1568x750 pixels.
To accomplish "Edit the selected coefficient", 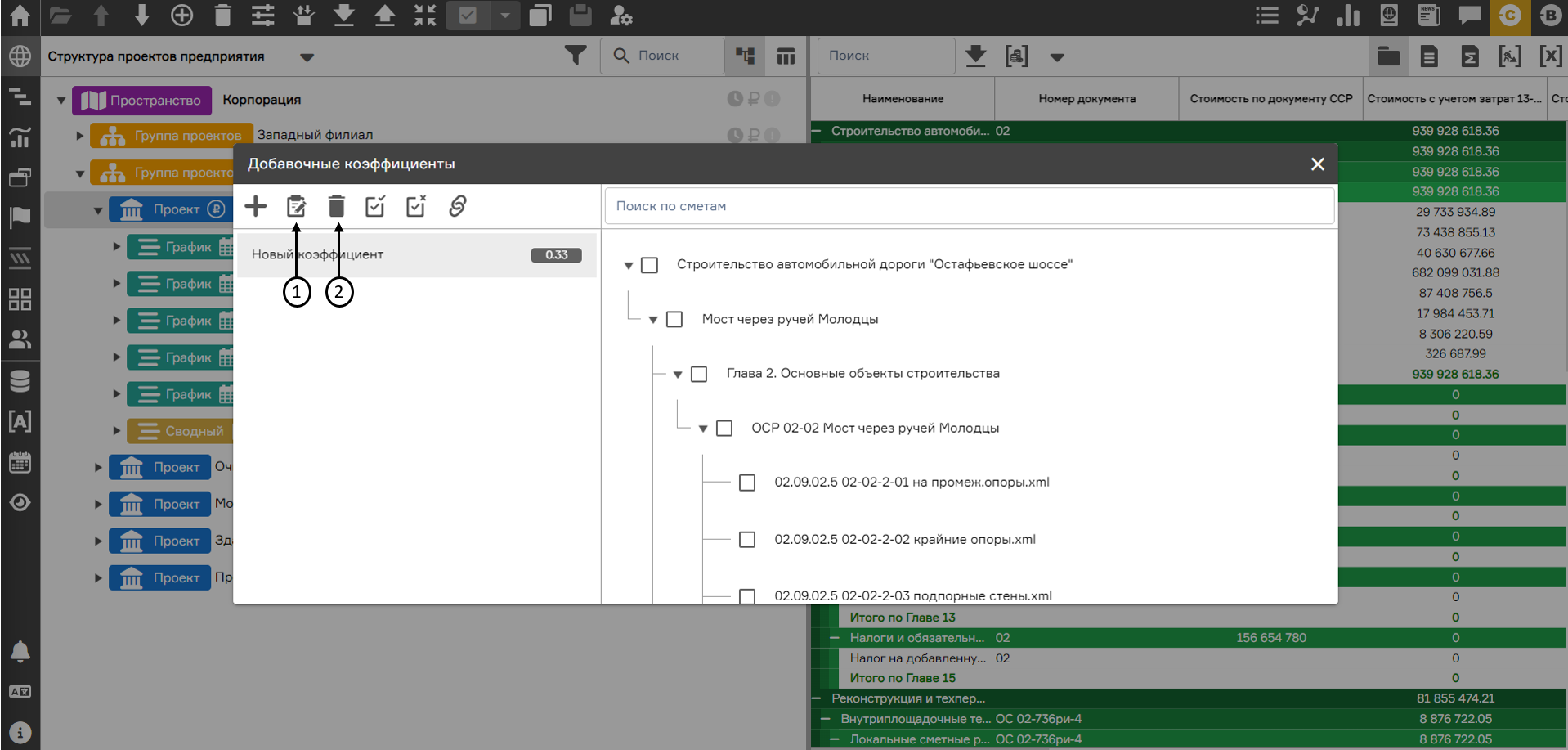I will pyautogui.click(x=296, y=206).
